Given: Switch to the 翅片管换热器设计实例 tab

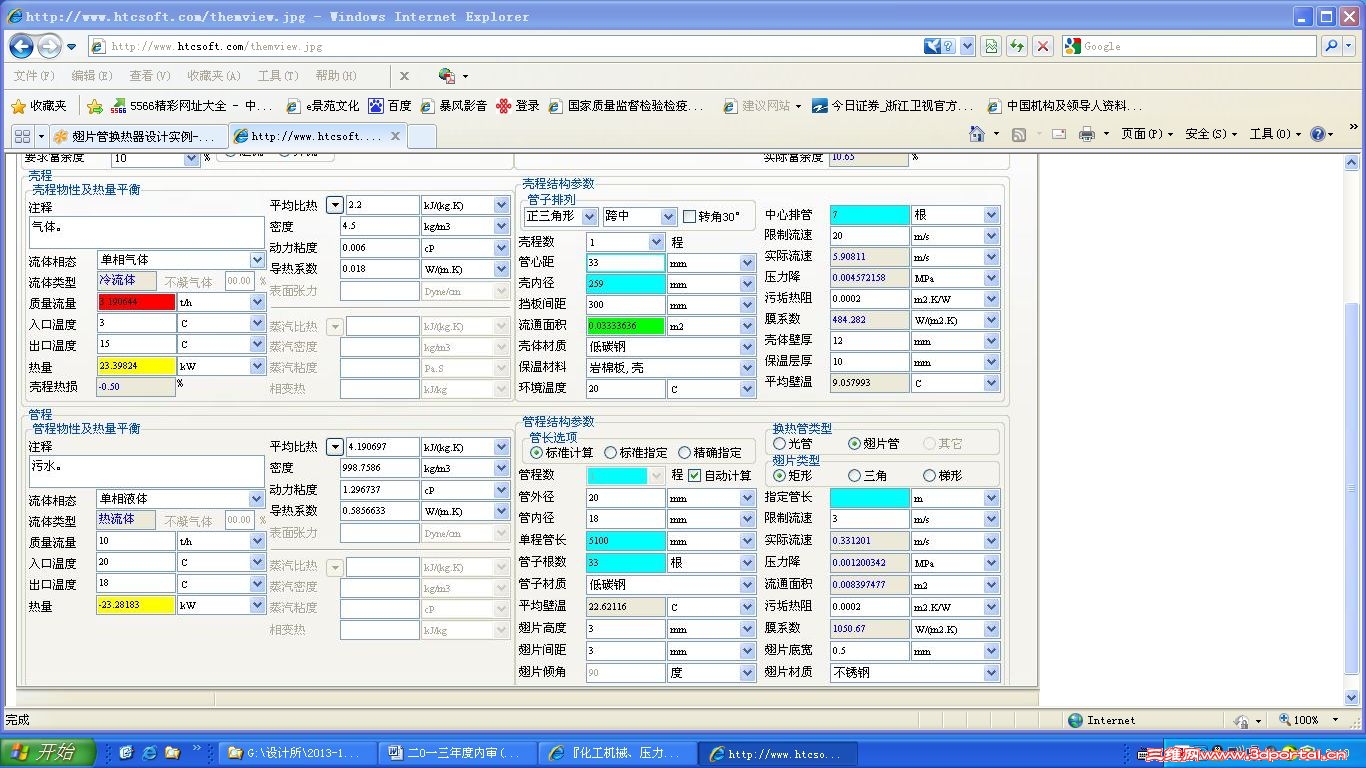Looking at the screenshot, I should 139,136.
